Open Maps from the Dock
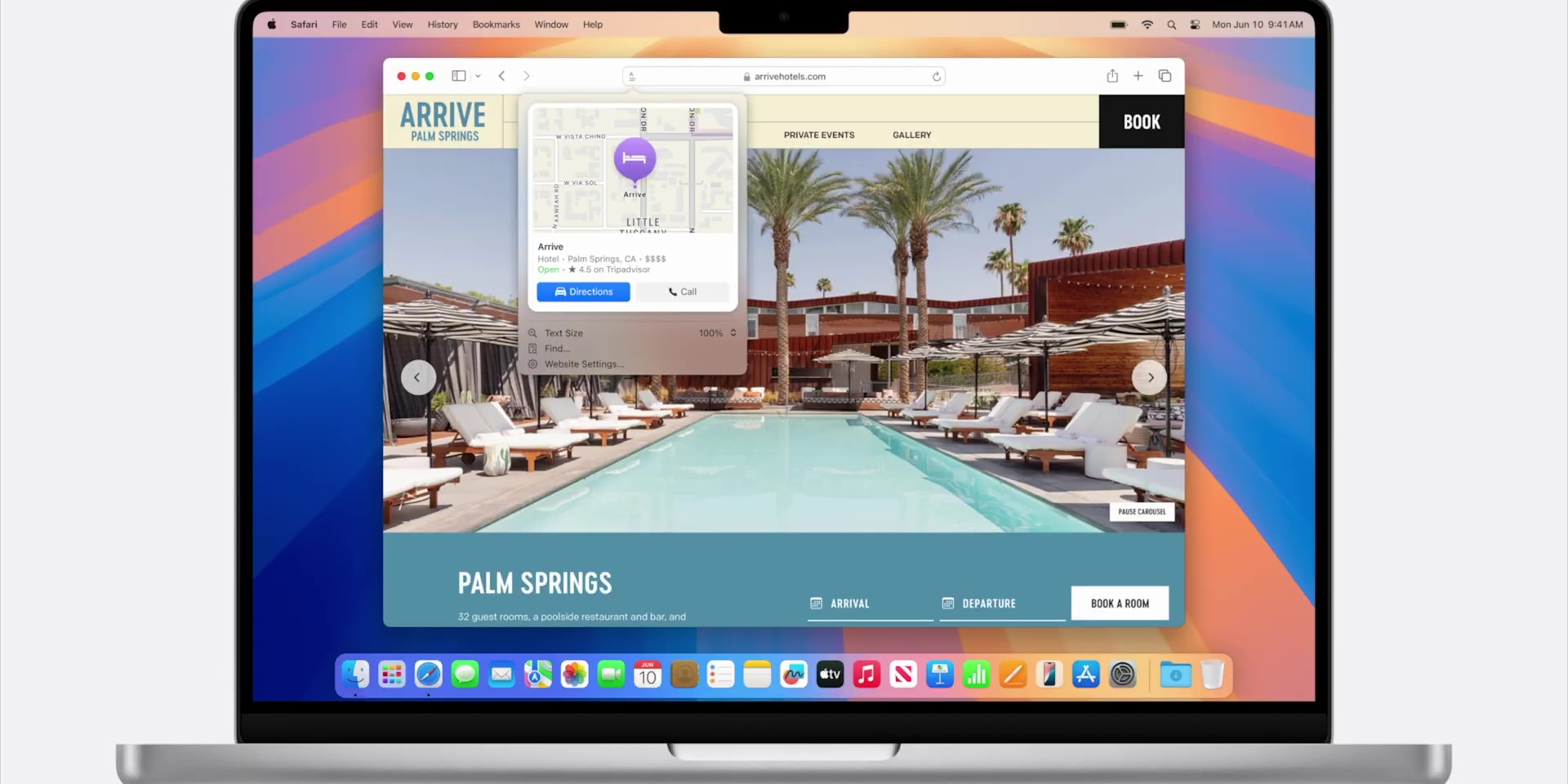This screenshot has height=784, width=1568. tap(538, 675)
